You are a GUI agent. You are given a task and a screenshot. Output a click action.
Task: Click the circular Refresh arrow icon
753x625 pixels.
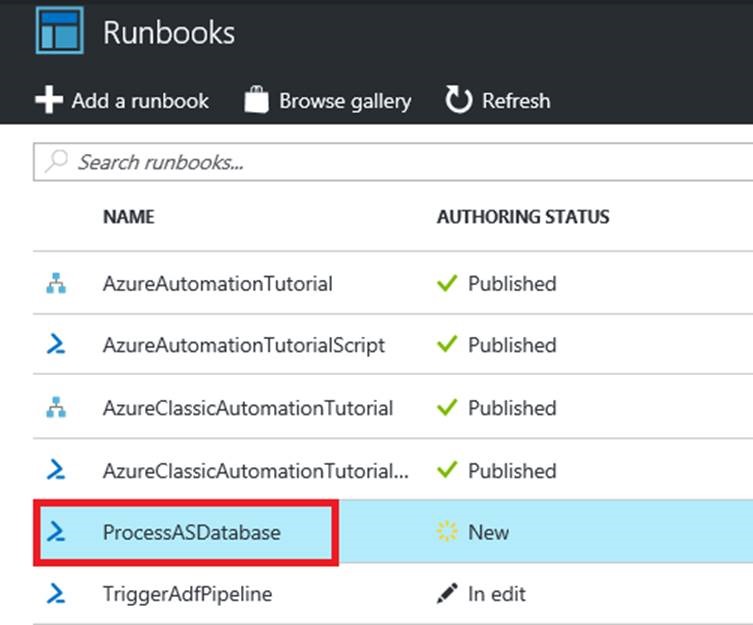(x=458, y=101)
